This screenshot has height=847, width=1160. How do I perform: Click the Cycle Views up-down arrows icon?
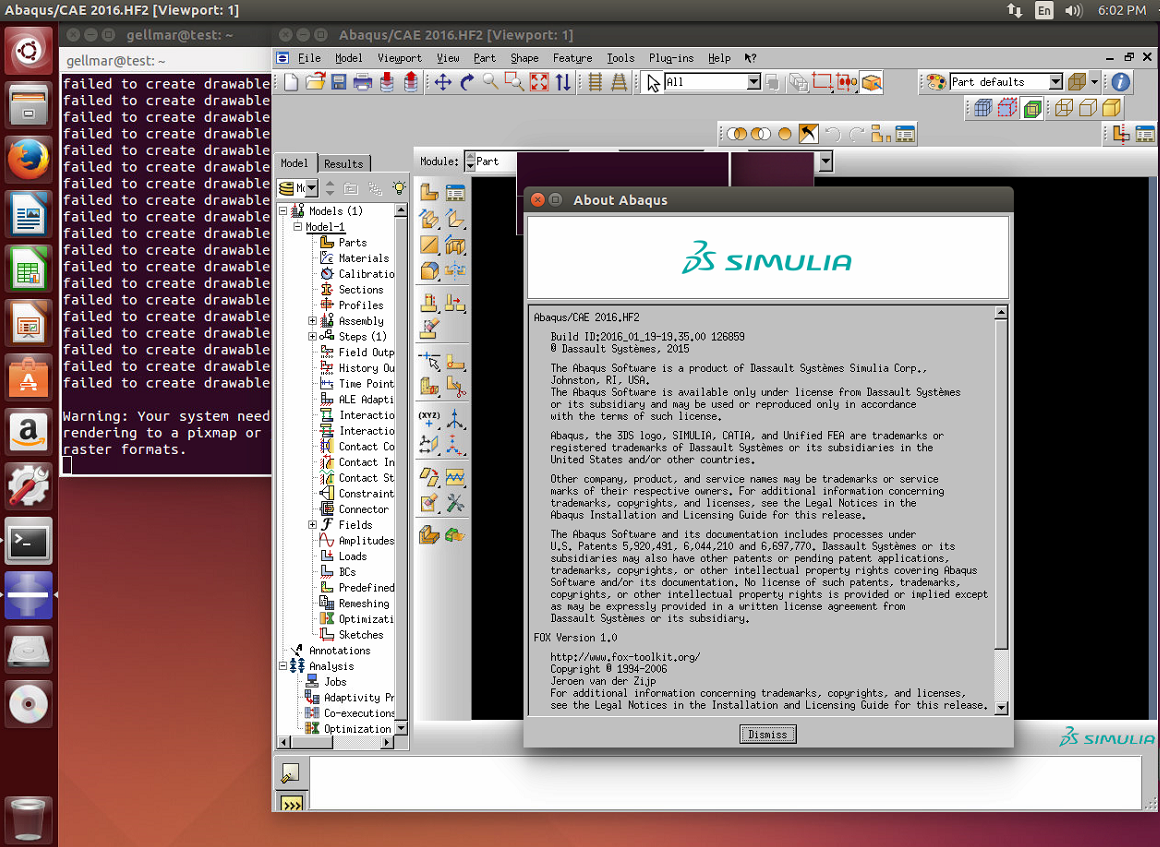tap(563, 82)
